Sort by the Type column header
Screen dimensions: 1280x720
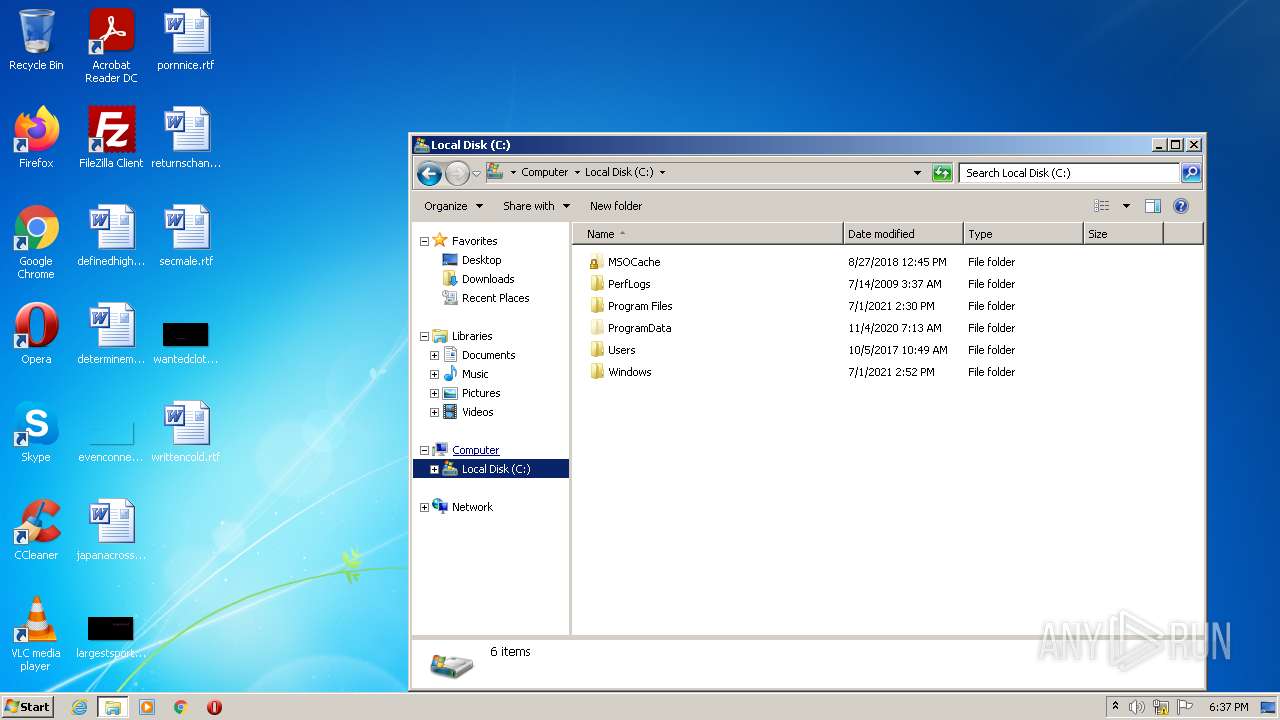point(1023,234)
